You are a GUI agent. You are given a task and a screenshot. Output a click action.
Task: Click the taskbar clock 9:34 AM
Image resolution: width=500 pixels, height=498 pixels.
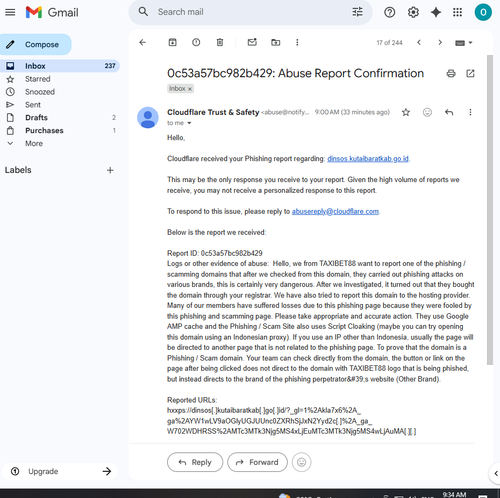pos(454,494)
